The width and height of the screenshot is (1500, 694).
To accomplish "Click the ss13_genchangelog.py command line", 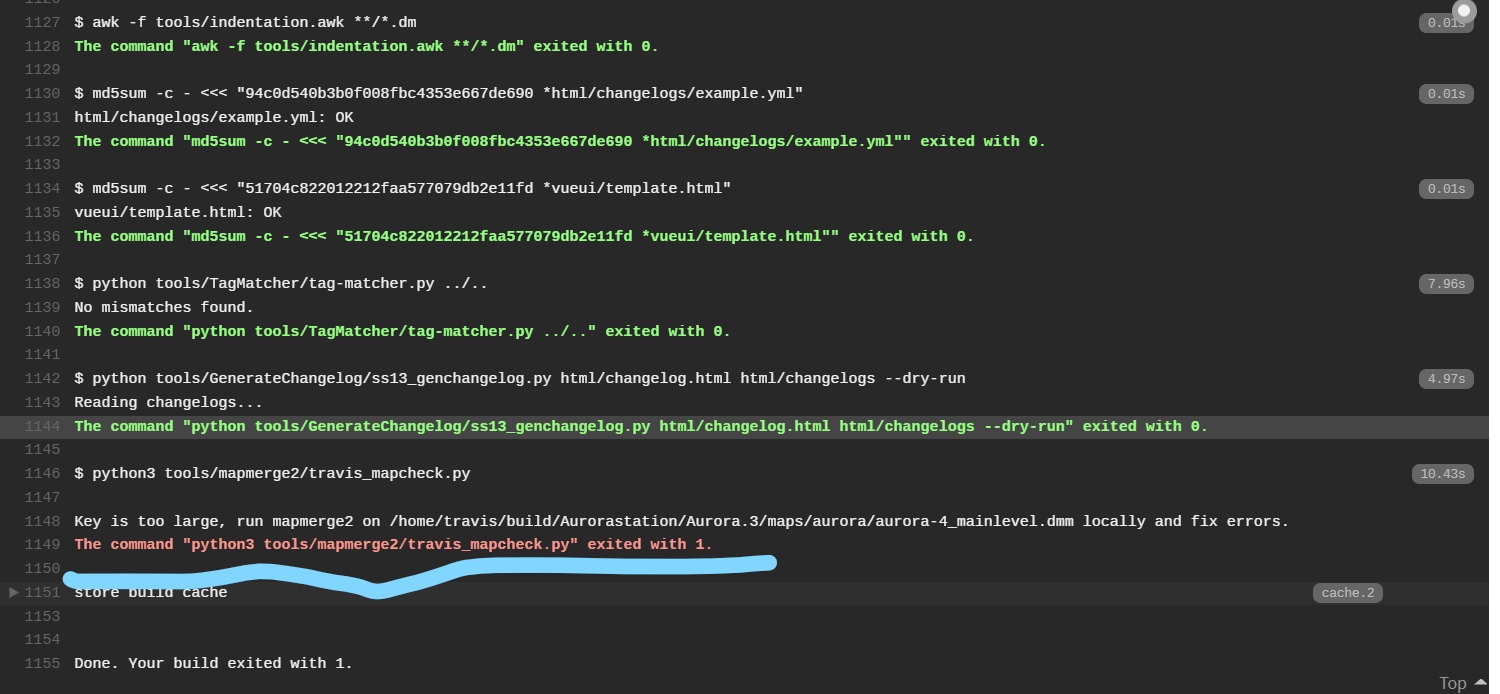I will [x=520, y=379].
